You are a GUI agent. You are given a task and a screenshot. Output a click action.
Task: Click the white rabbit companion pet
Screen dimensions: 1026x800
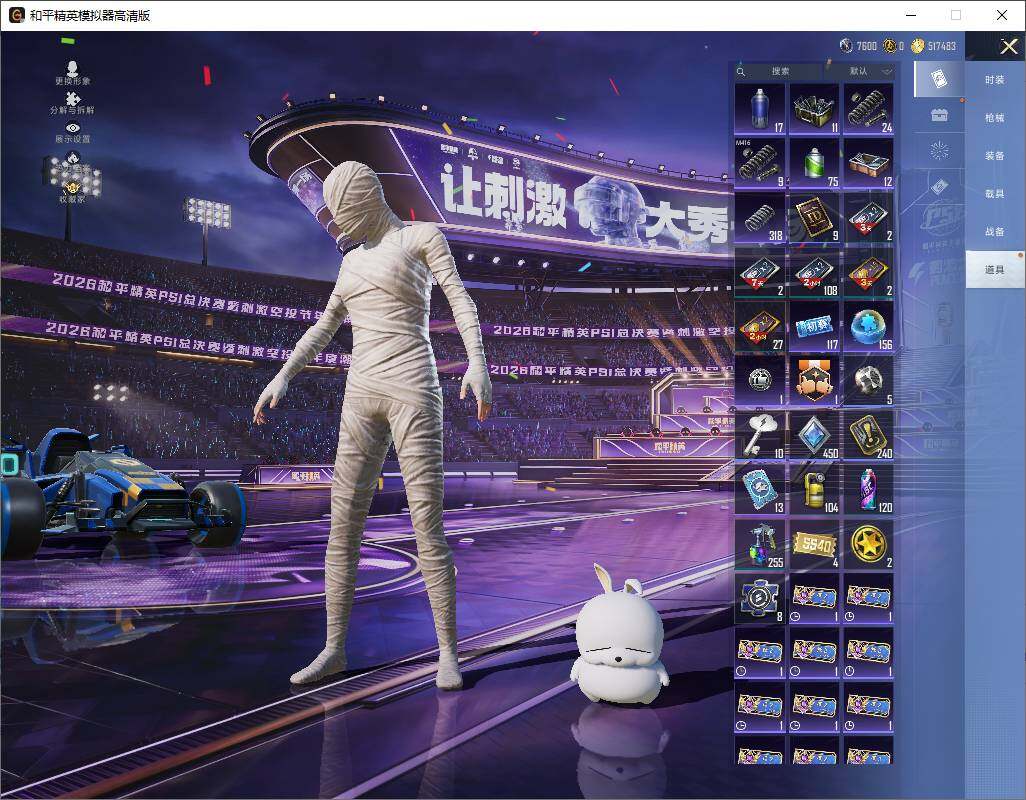point(618,635)
